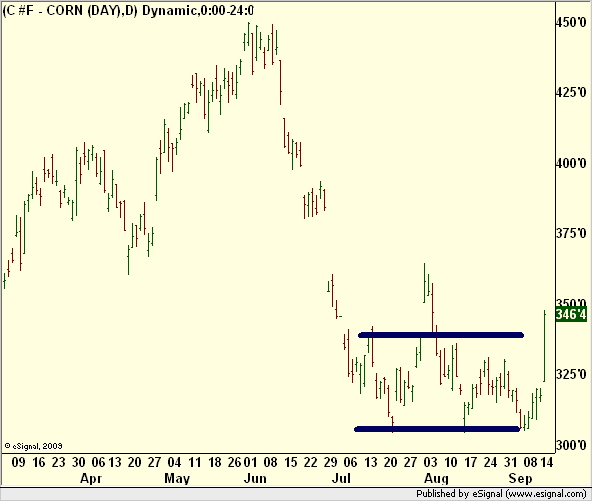
Task: Select the current price label 346'4
Action: [571, 314]
